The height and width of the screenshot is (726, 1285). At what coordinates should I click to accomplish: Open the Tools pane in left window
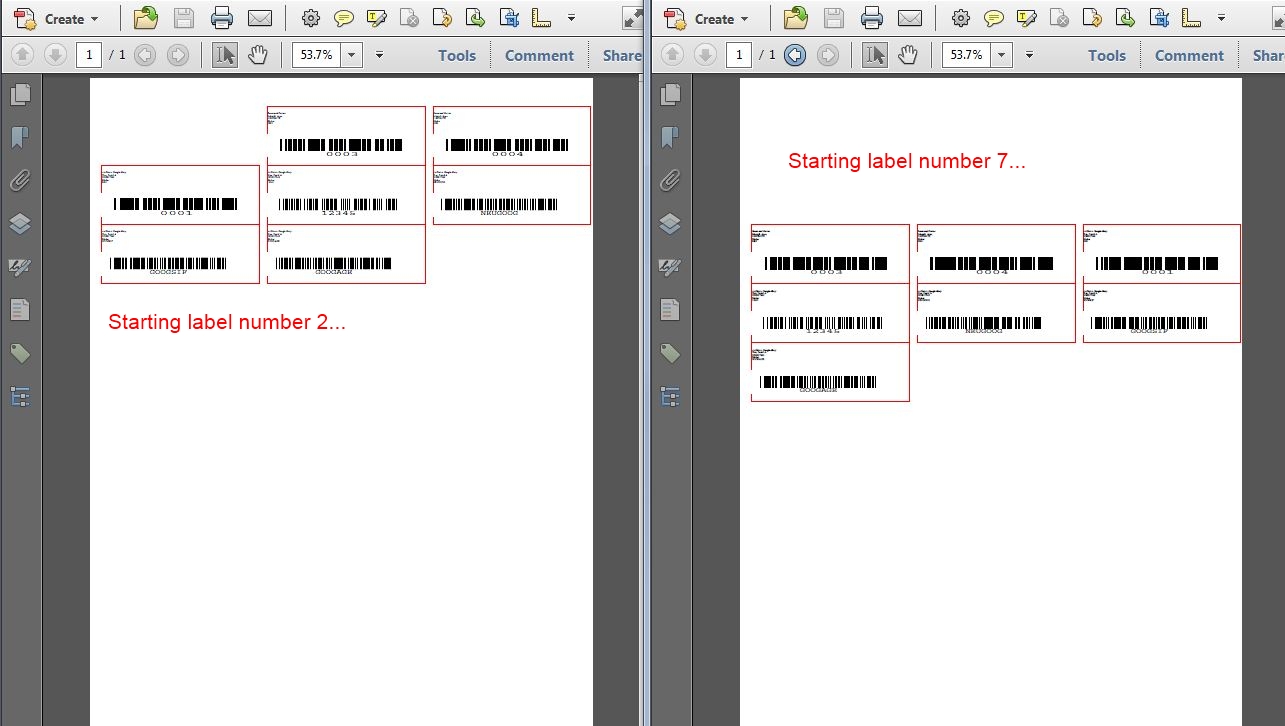click(457, 55)
